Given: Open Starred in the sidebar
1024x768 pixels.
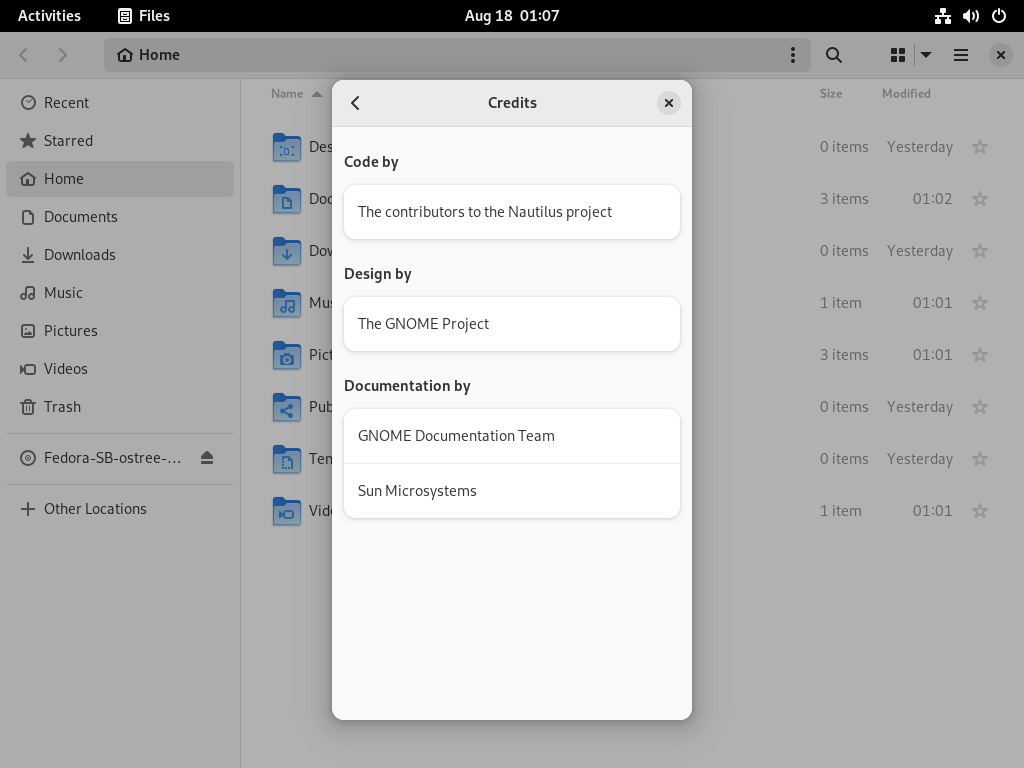Looking at the screenshot, I should pos(120,141).
